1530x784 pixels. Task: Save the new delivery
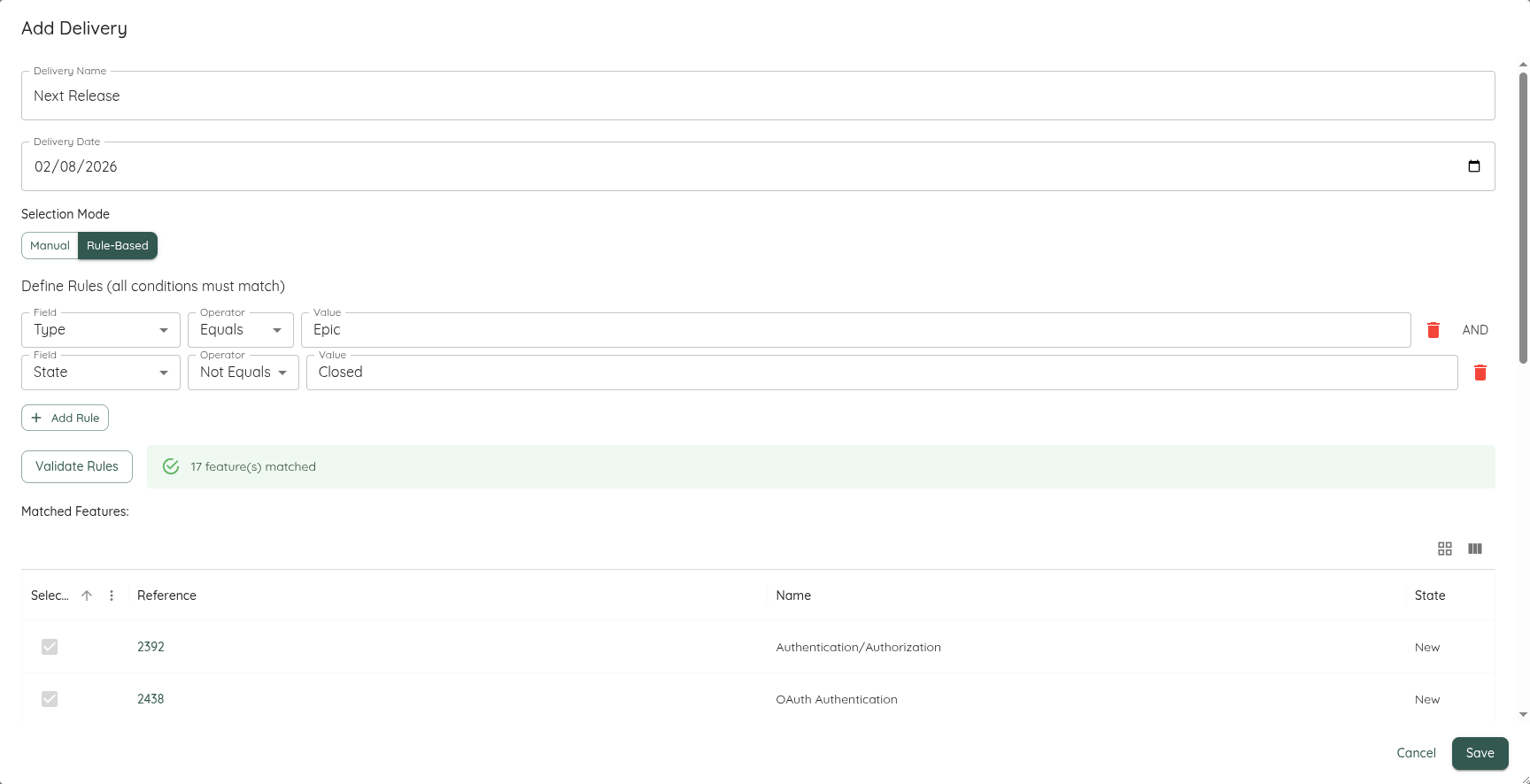(1480, 753)
